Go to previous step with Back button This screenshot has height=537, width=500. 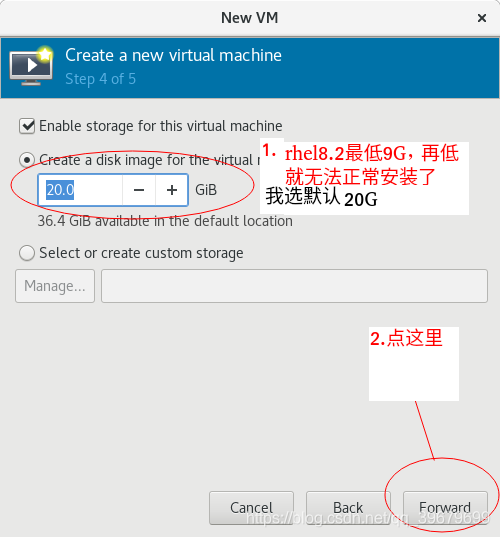(x=348, y=508)
